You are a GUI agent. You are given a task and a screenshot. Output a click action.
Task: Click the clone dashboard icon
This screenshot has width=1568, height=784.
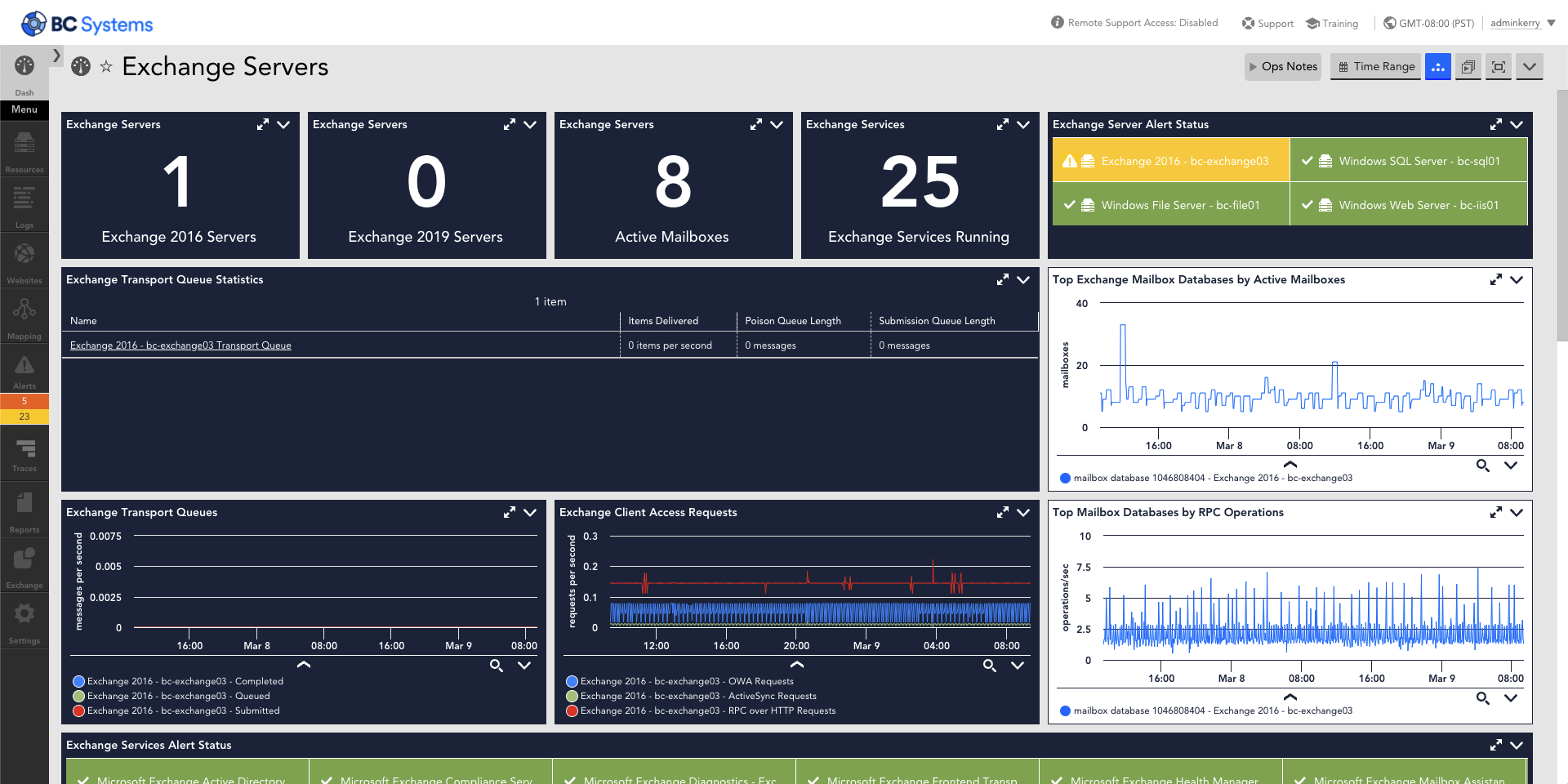[x=1468, y=67]
